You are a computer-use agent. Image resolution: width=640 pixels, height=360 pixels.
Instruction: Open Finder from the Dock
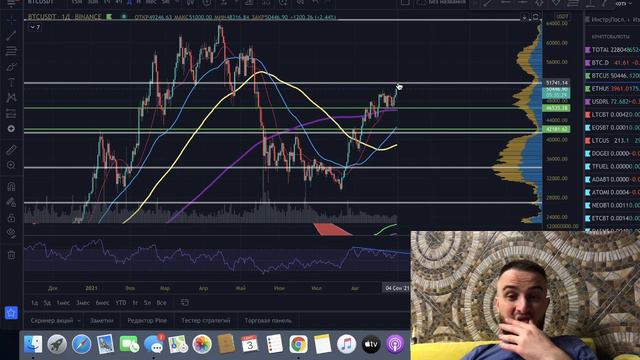[x=33, y=344]
